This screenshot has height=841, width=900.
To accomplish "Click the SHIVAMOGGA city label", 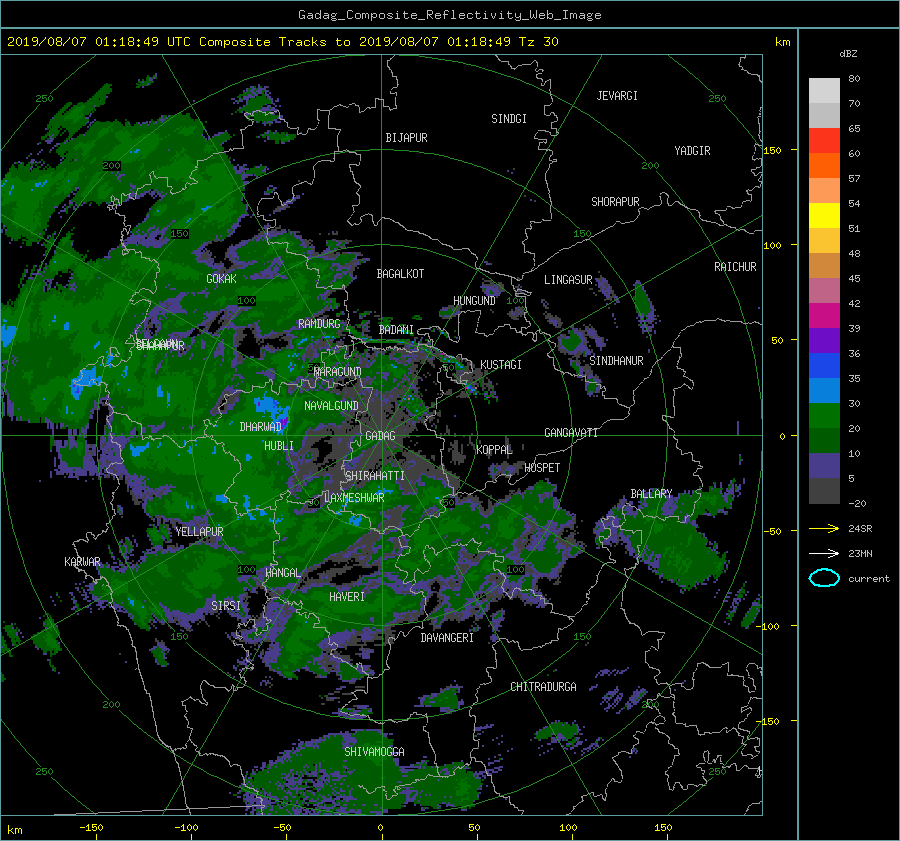I will tap(374, 751).
